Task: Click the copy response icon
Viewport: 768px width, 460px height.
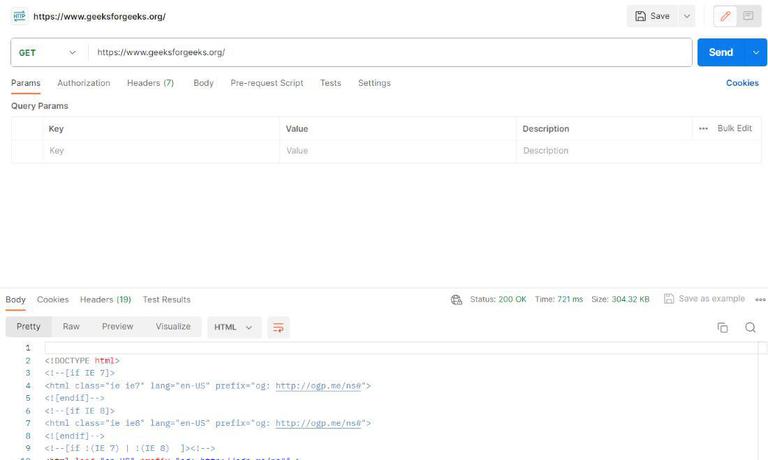Action: tap(722, 327)
